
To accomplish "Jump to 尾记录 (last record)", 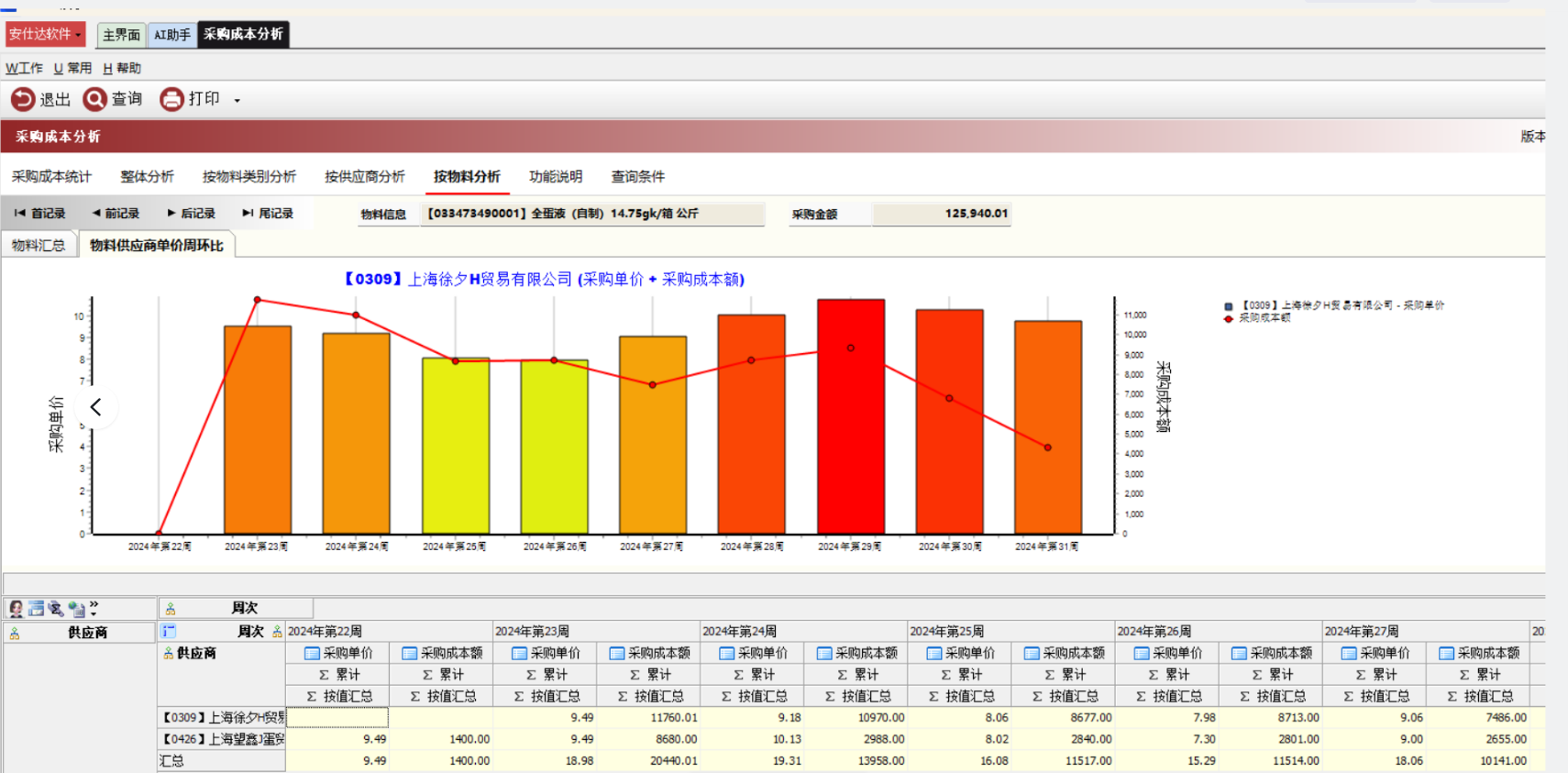I will [x=268, y=213].
